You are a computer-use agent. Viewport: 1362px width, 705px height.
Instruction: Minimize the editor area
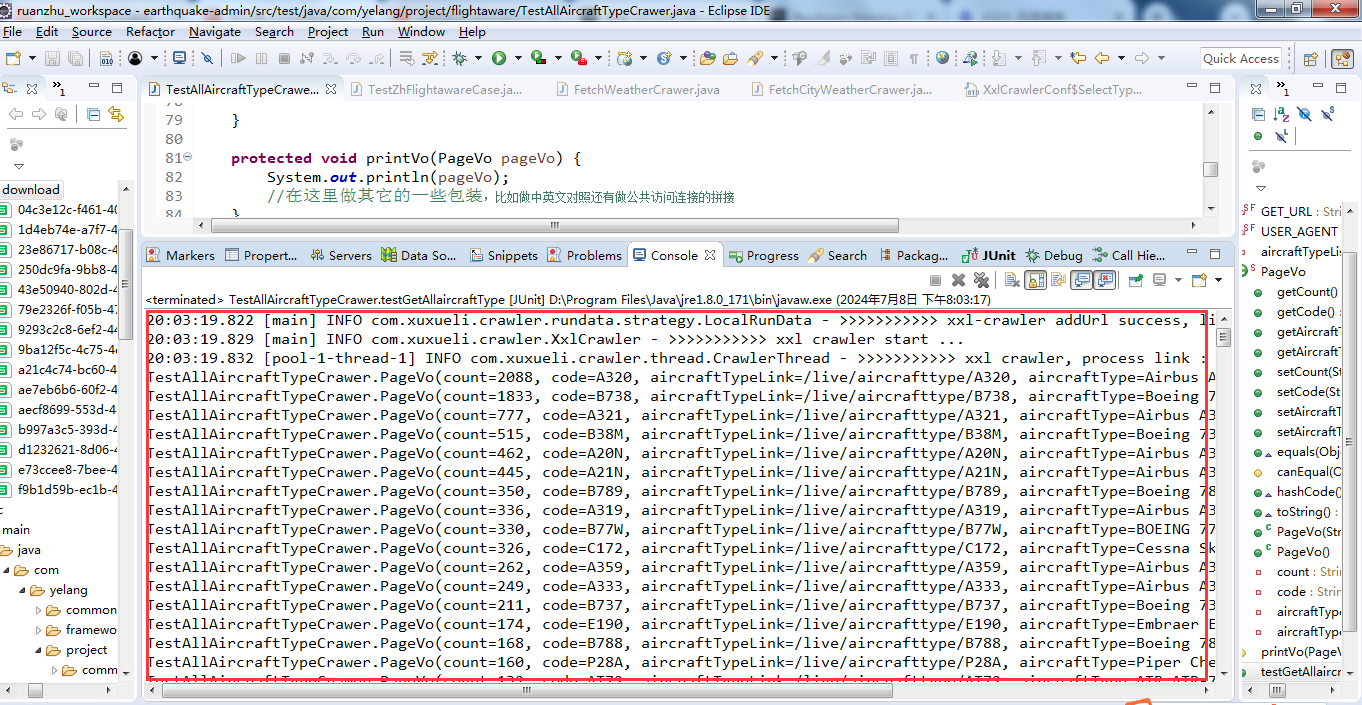click(1192, 85)
